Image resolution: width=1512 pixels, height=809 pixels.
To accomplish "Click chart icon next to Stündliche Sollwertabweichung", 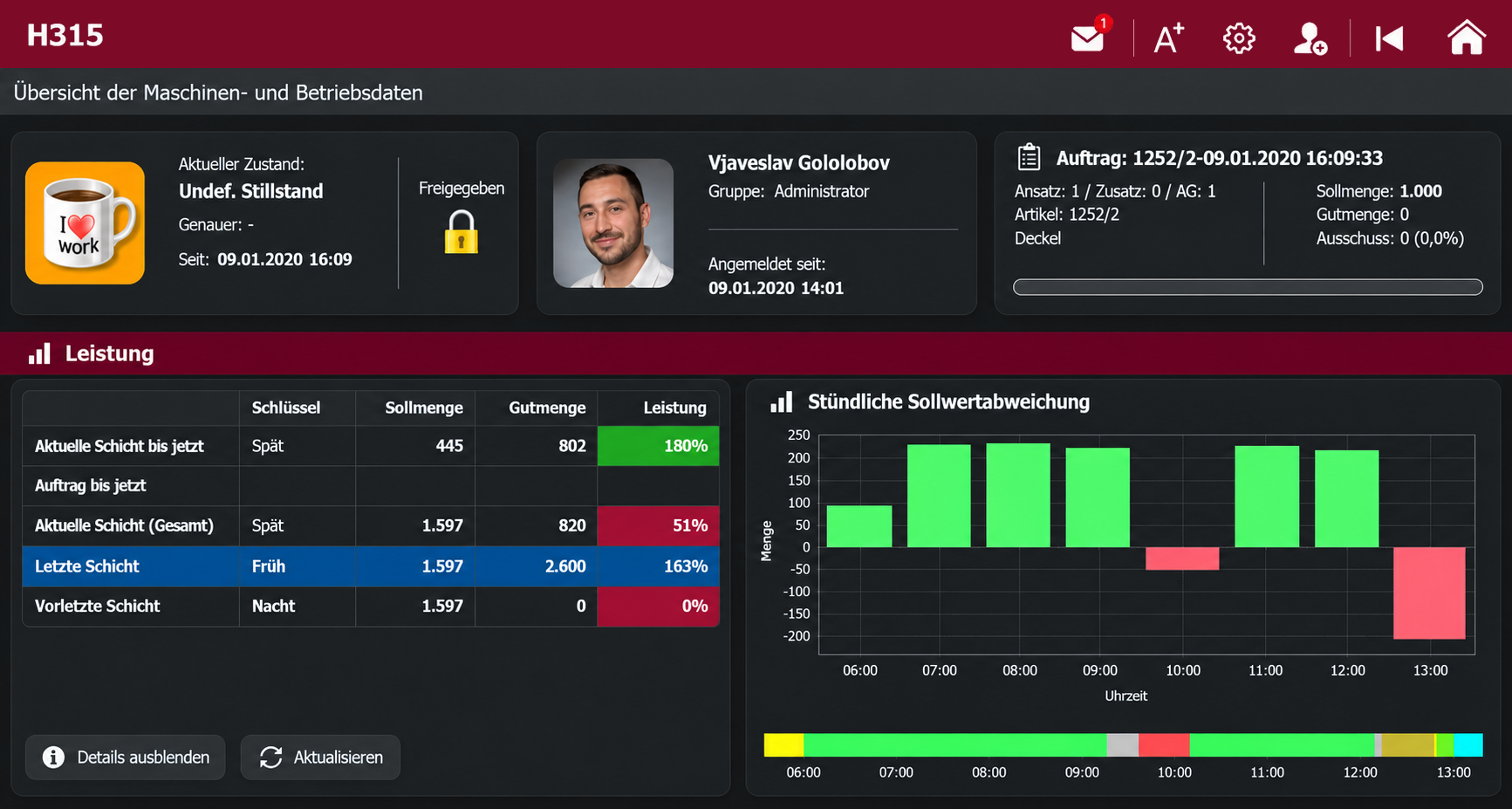I will click(782, 401).
